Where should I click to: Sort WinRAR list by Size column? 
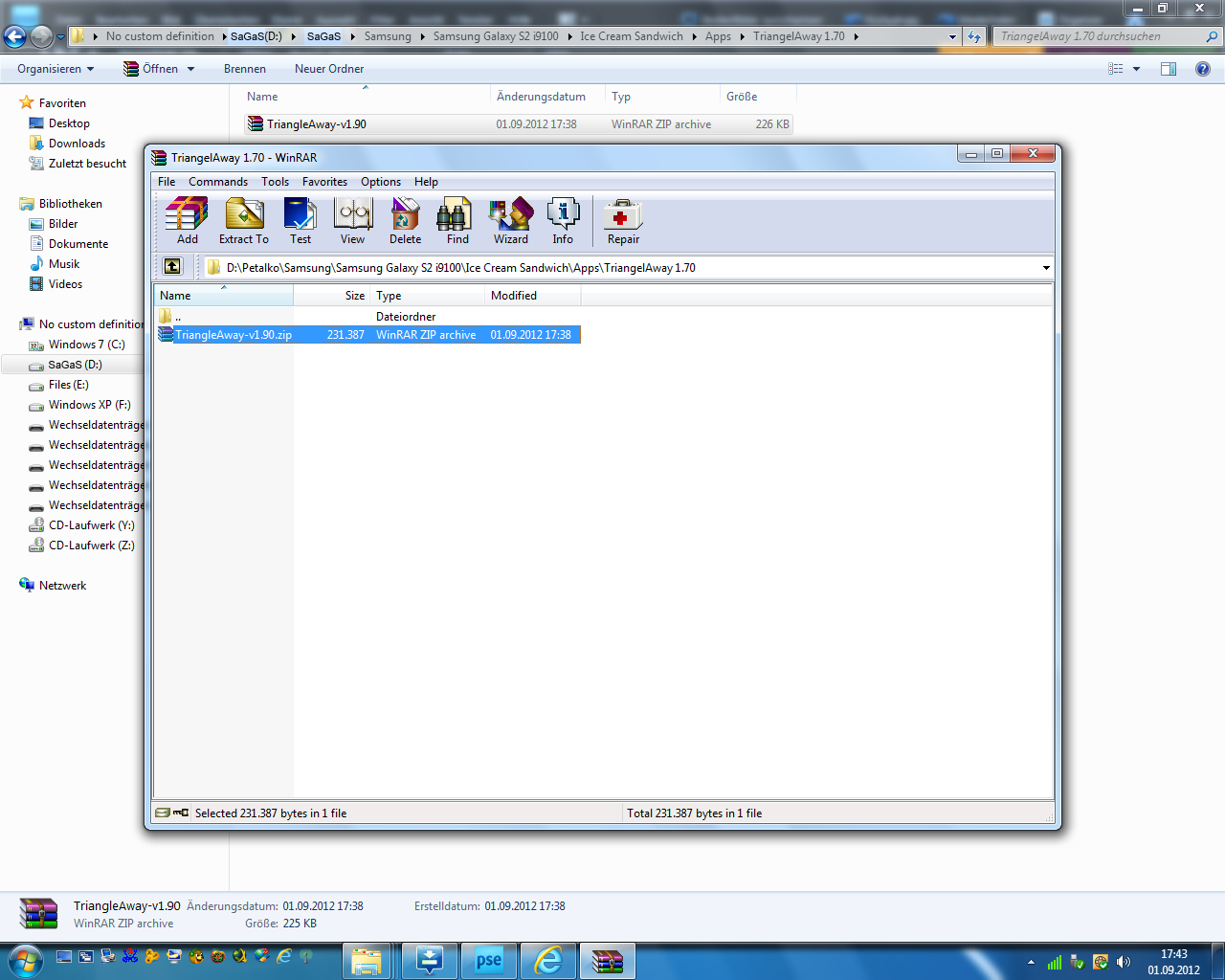pyautogui.click(x=331, y=295)
